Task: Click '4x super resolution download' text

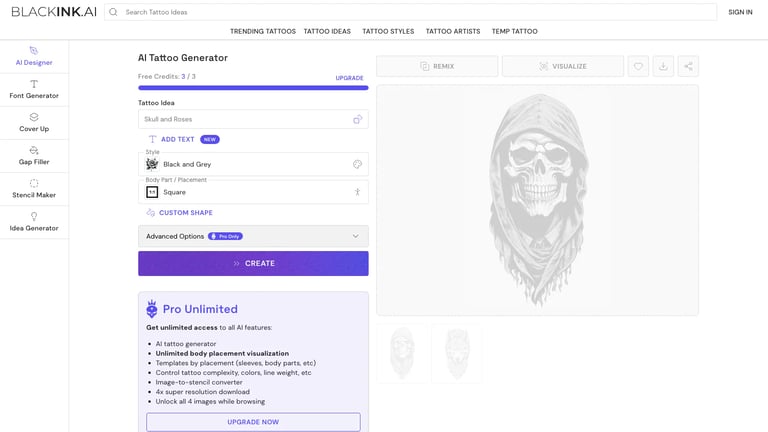Action: [x=203, y=392]
